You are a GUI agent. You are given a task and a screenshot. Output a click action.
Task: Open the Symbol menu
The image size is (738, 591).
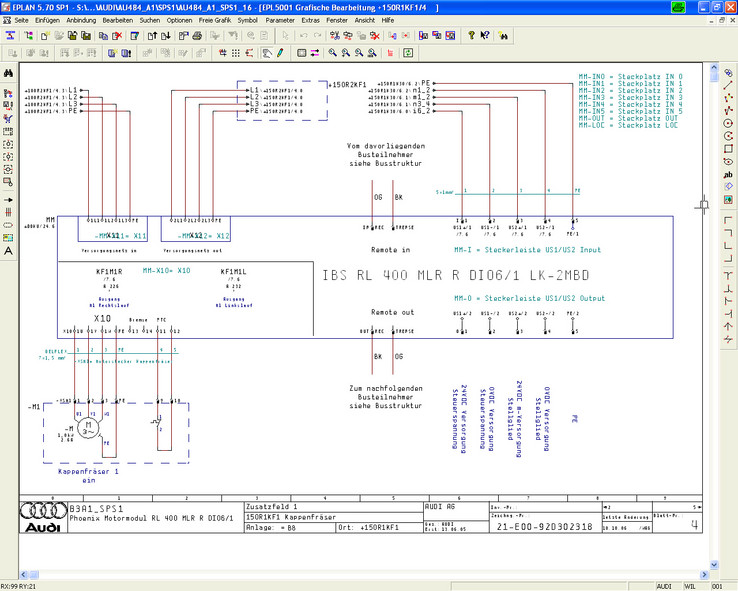[x=247, y=20]
